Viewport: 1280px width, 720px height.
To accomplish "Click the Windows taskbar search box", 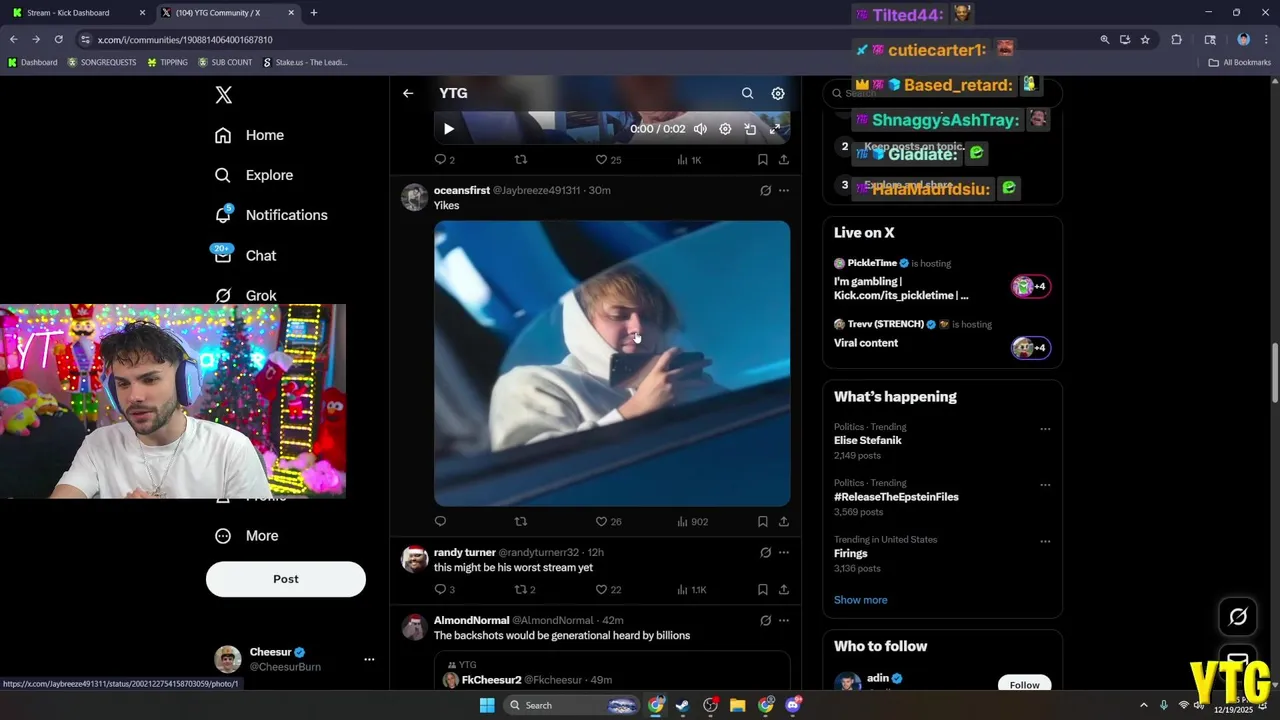I will click(570, 705).
